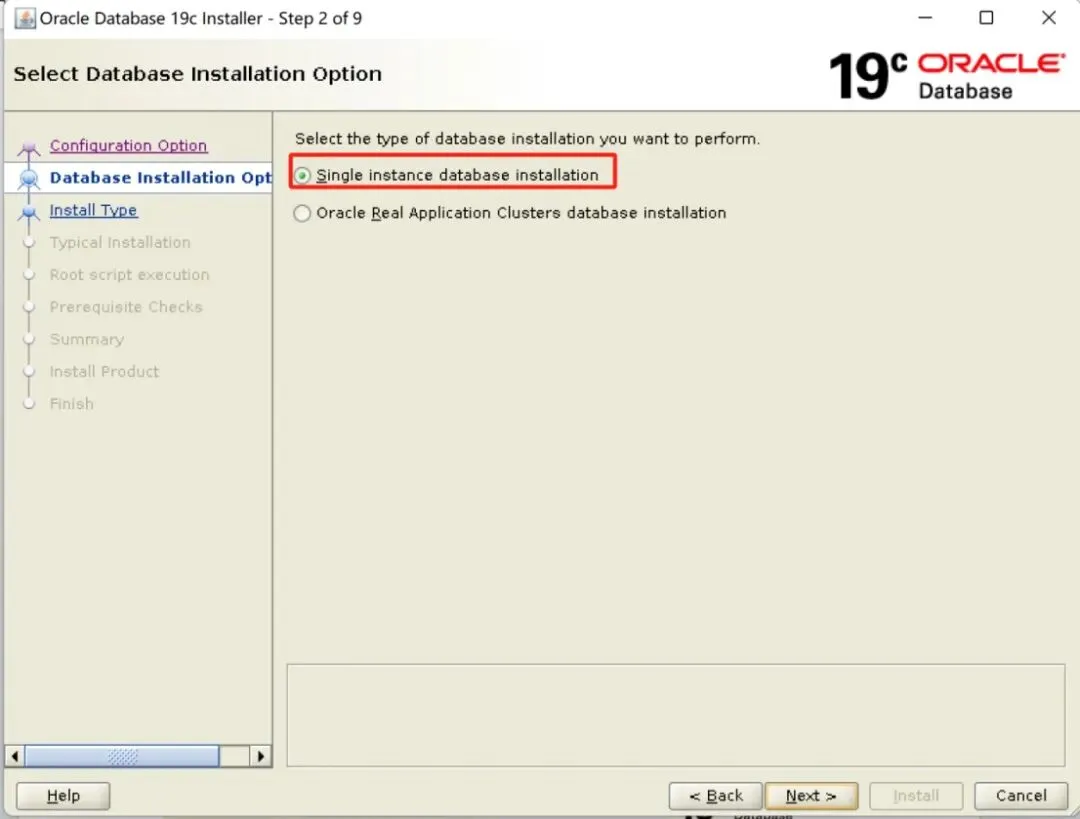Select Single instance database installation radio

[302, 176]
